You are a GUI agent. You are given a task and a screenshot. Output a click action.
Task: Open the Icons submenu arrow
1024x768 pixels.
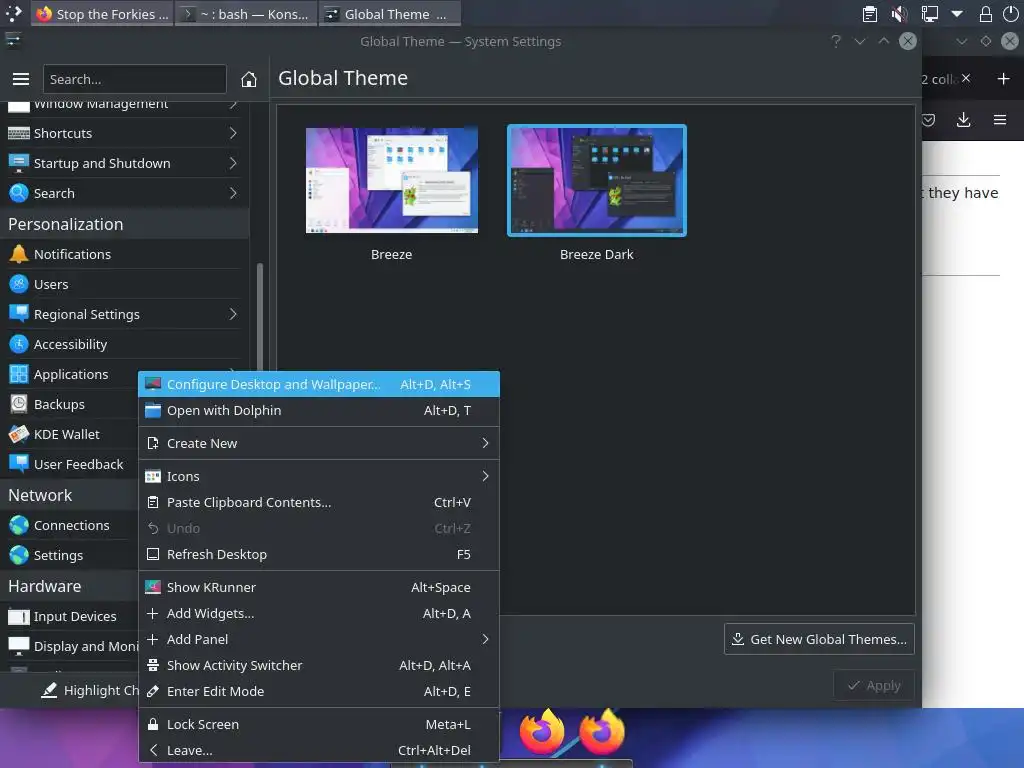click(485, 476)
